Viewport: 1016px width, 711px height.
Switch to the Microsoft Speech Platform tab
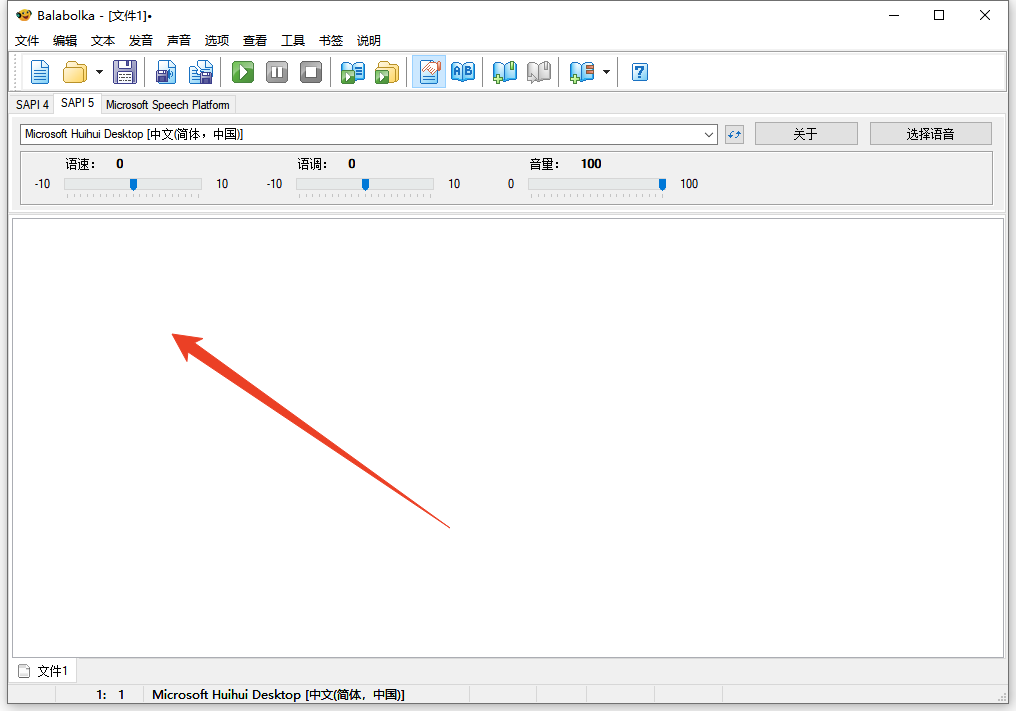pyautogui.click(x=167, y=104)
